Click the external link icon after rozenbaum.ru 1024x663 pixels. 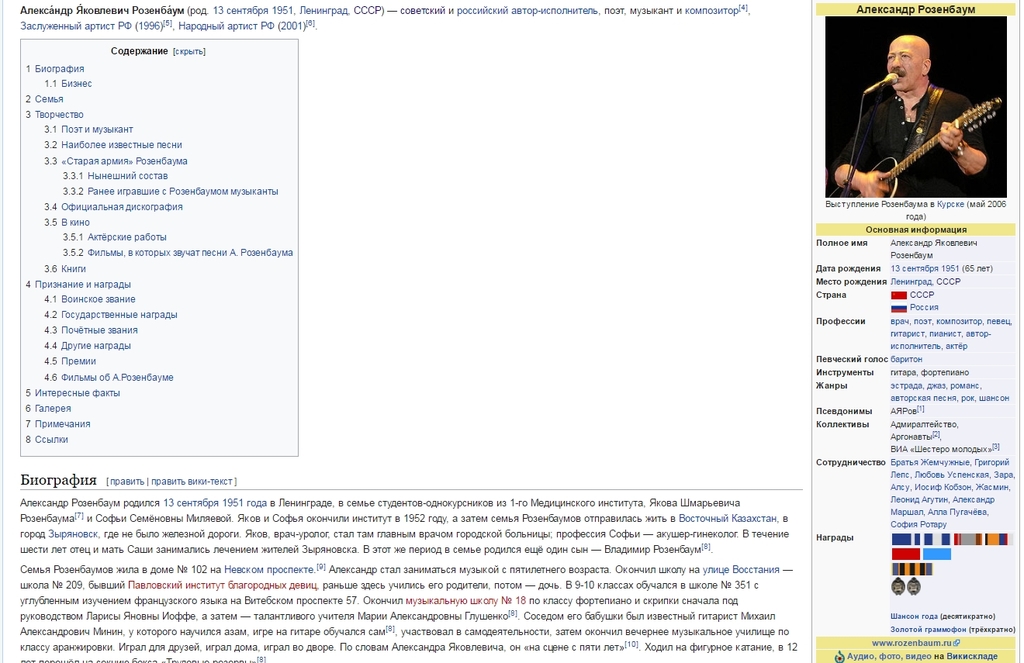click(x=957, y=643)
